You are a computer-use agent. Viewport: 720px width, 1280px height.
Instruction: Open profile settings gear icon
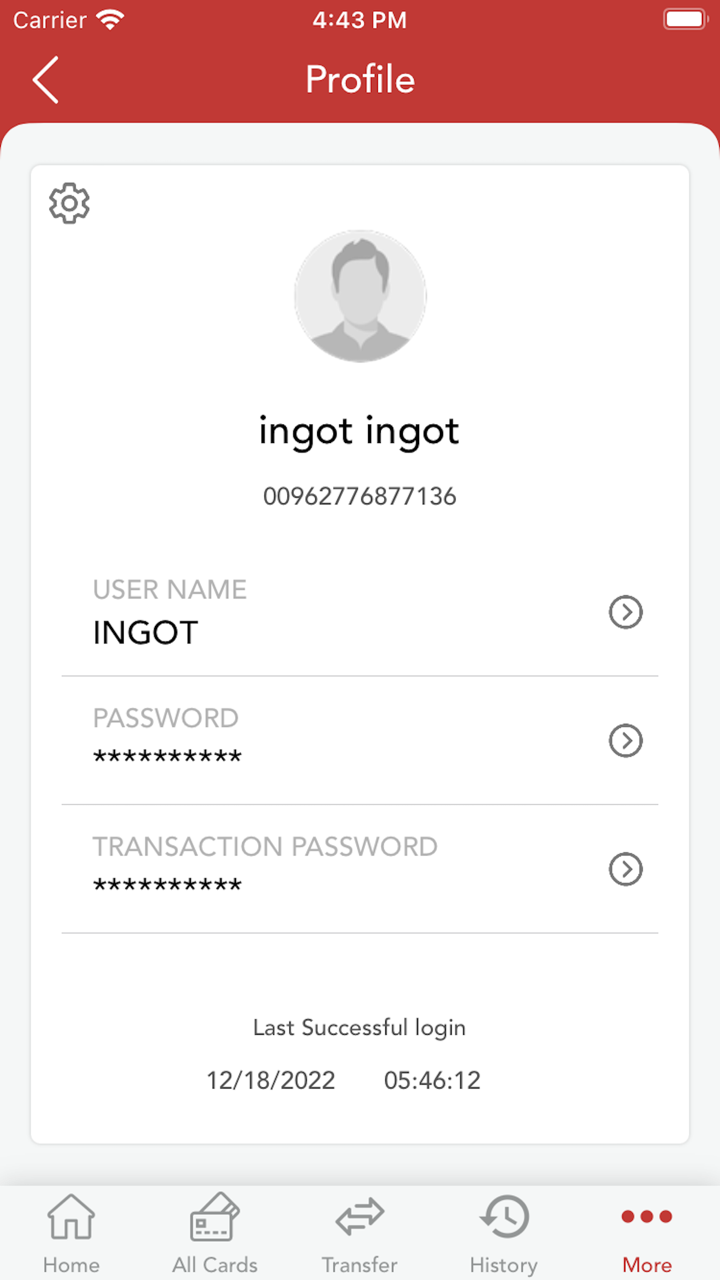pyautogui.click(x=69, y=203)
